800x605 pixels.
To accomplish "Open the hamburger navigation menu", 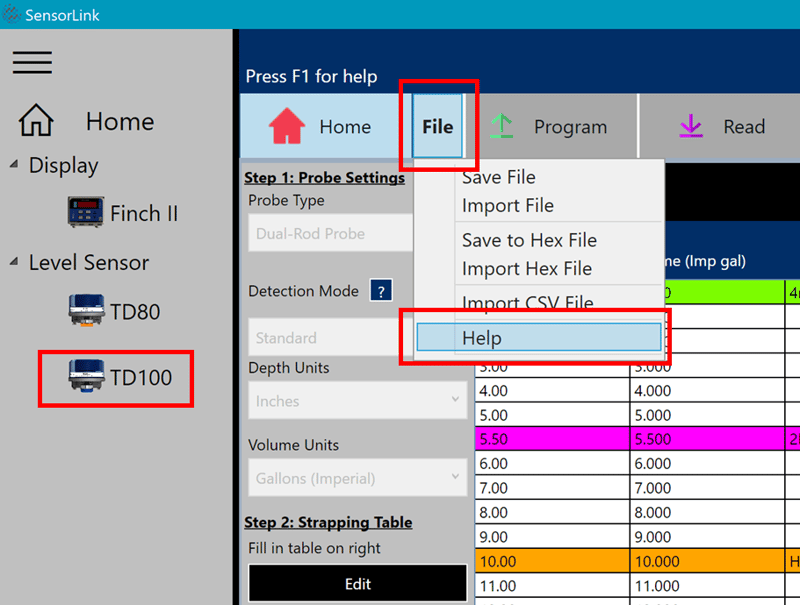I will pos(31,62).
